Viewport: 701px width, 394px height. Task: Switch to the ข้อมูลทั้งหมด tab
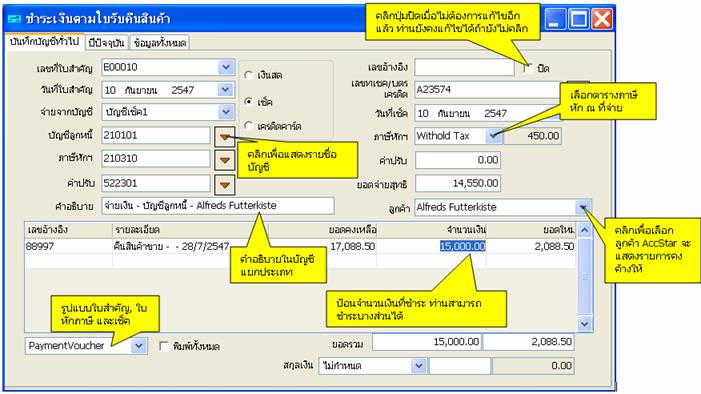click(x=160, y=43)
